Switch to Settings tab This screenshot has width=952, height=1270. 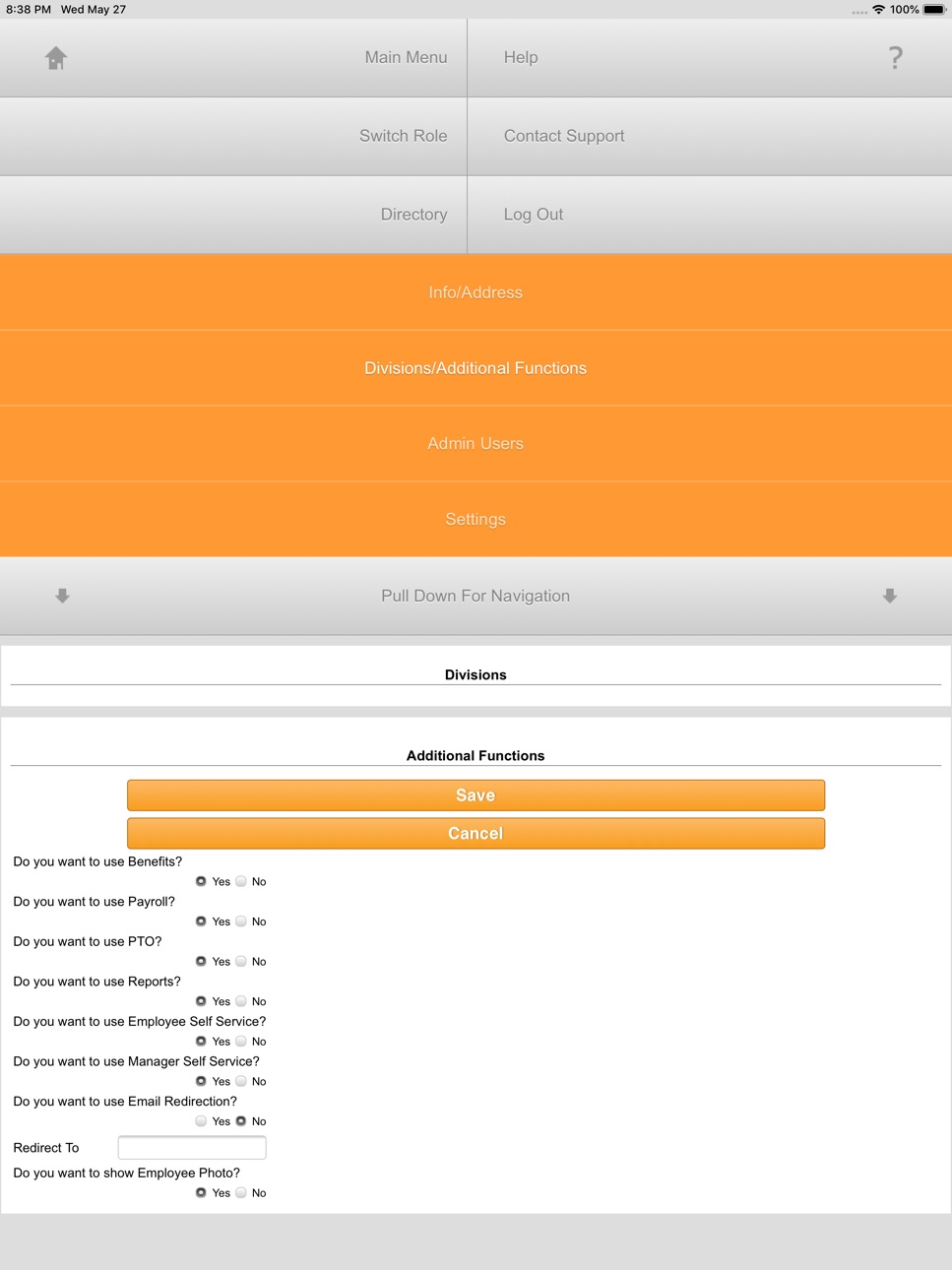(x=476, y=519)
